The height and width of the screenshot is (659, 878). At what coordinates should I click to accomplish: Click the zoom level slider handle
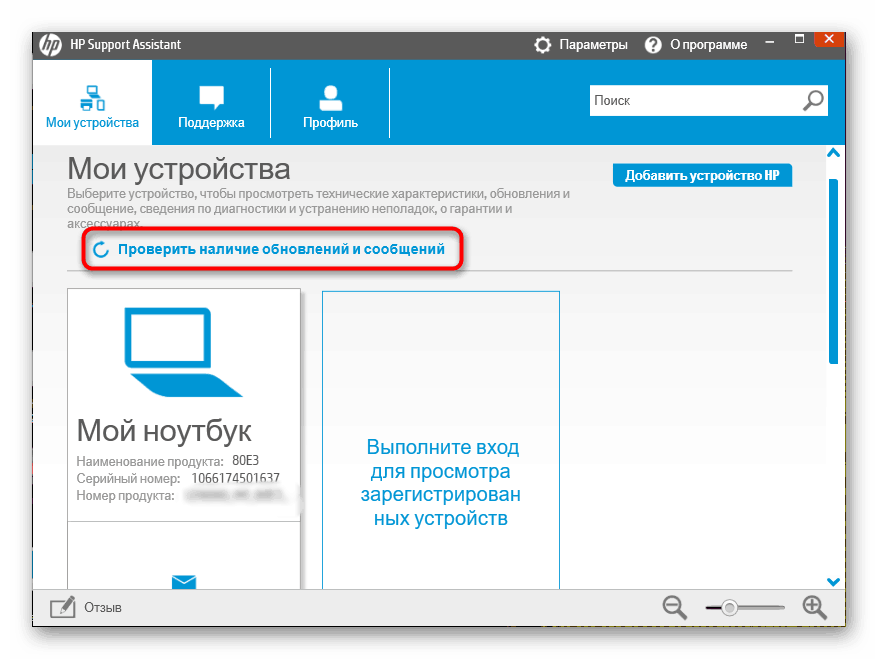click(x=730, y=607)
